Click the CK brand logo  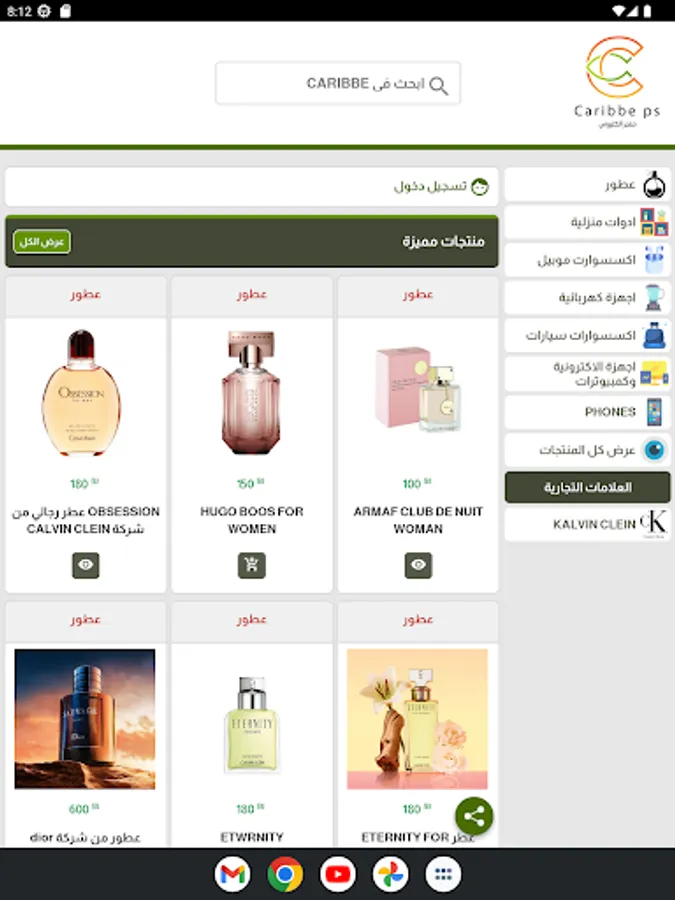pos(653,523)
